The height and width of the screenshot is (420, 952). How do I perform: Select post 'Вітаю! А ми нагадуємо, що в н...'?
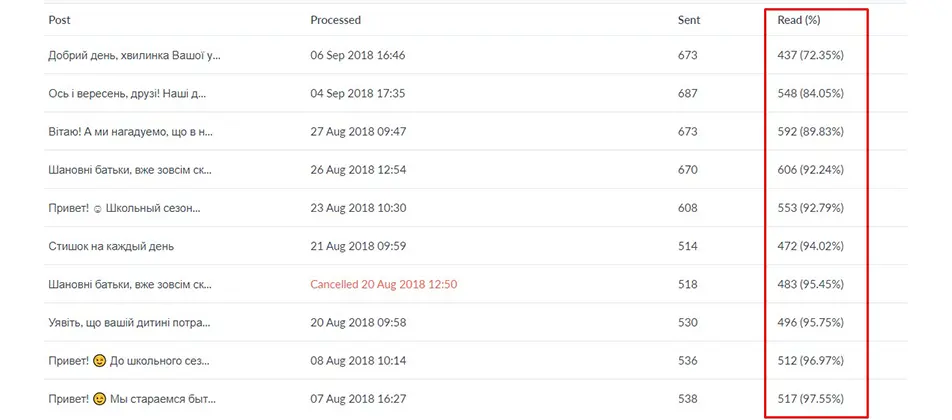(131, 132)
